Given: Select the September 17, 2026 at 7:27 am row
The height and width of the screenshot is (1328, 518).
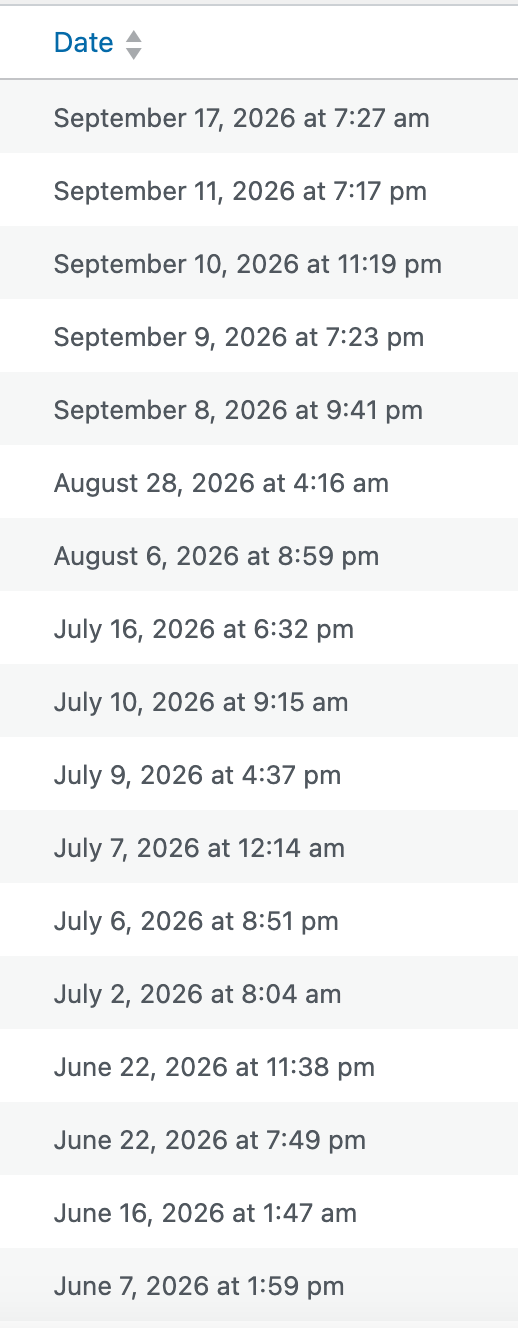Looking at the screenshot, I should coord(259,117).
